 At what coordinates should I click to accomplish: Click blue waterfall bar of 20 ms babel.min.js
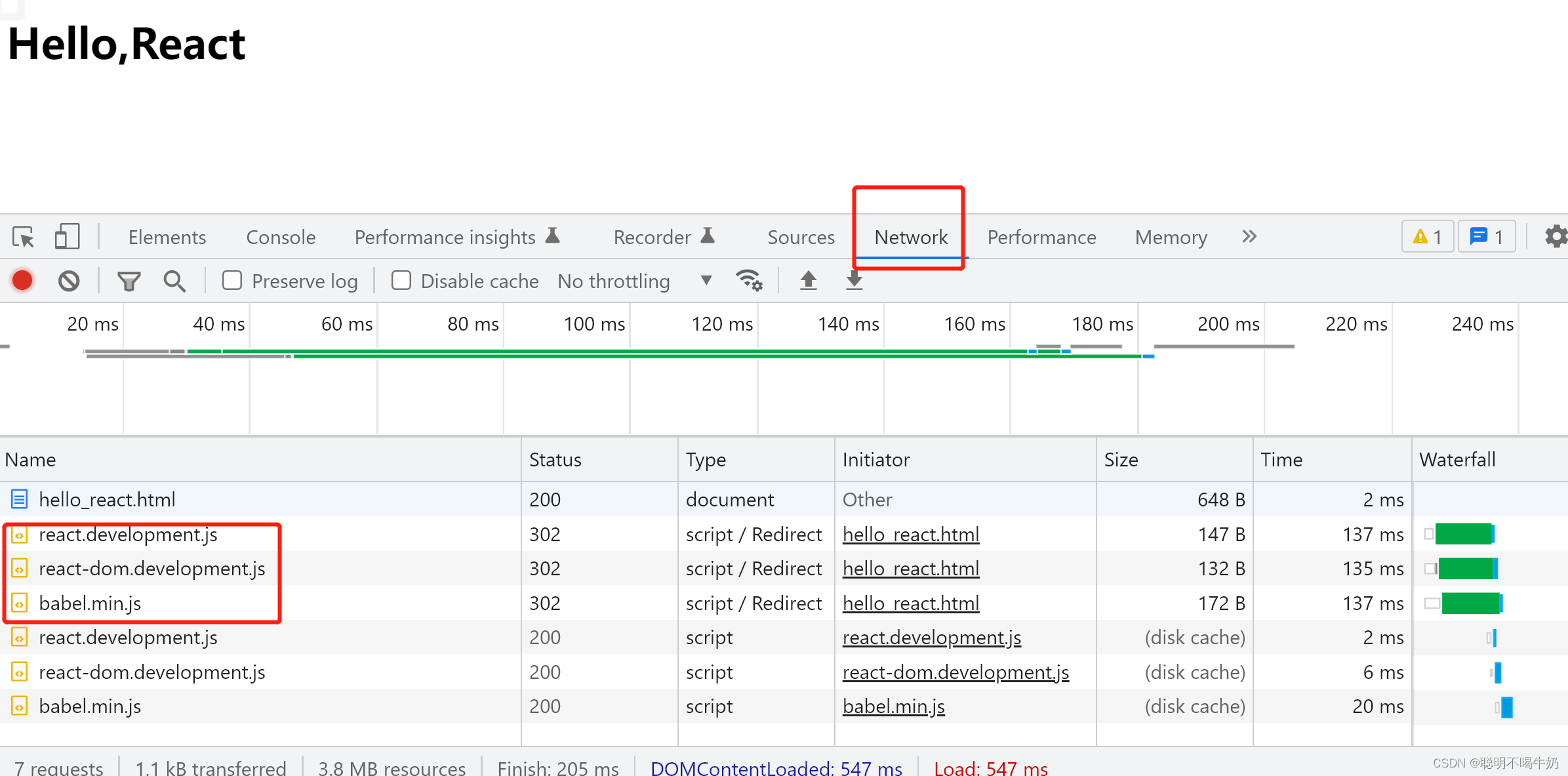coord(1507,707)
